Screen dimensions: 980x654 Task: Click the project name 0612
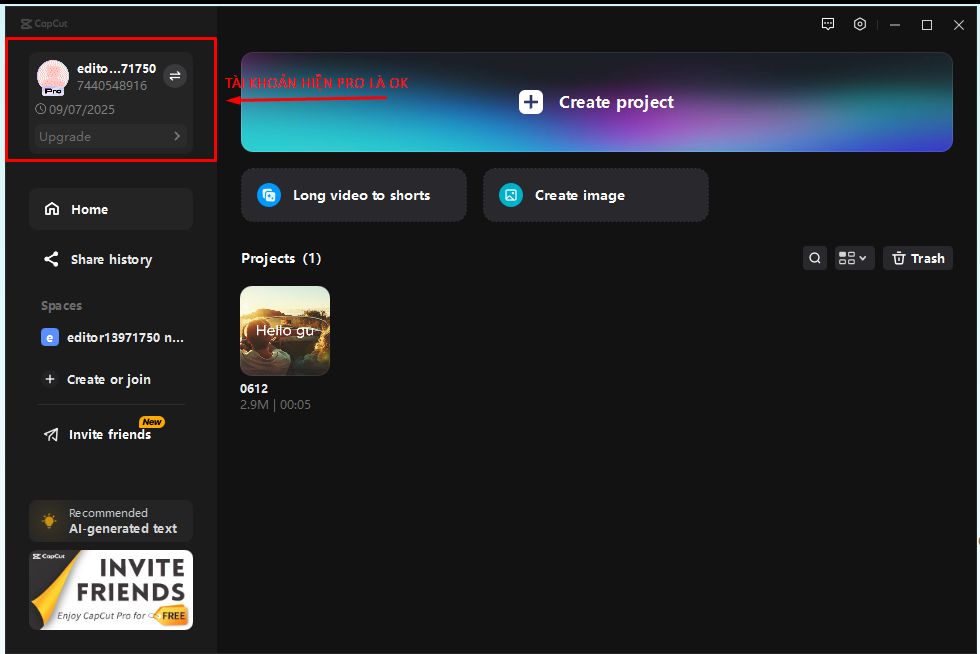coord(254,388)
